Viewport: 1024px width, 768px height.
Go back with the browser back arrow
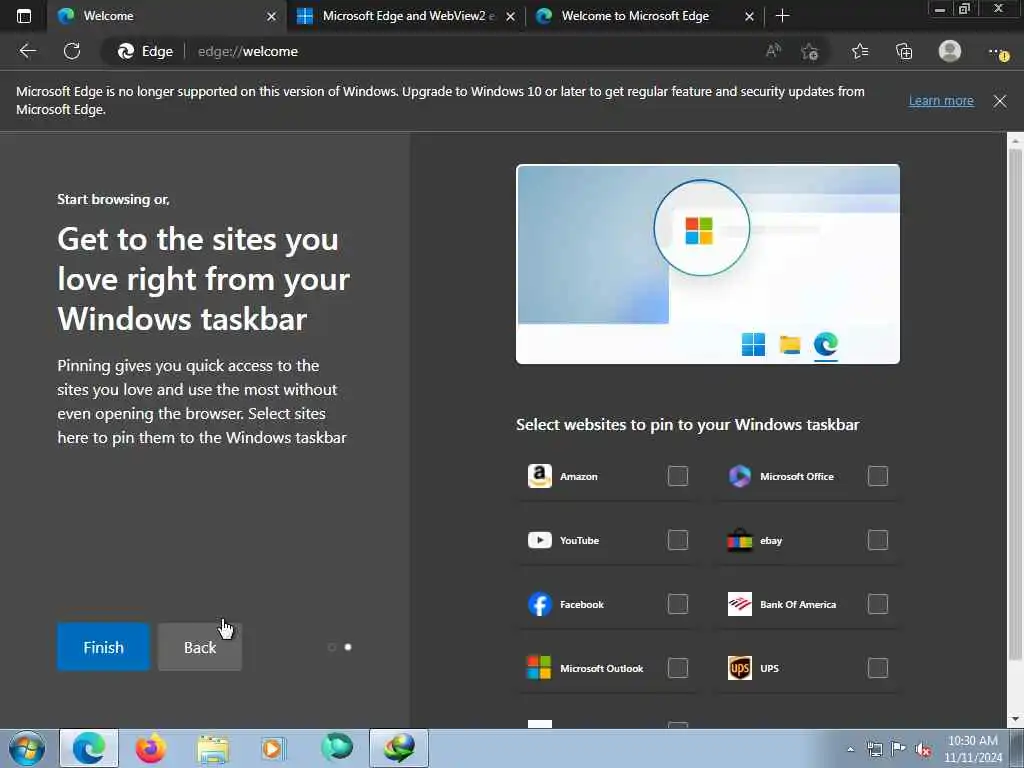[x=27, y=51]
